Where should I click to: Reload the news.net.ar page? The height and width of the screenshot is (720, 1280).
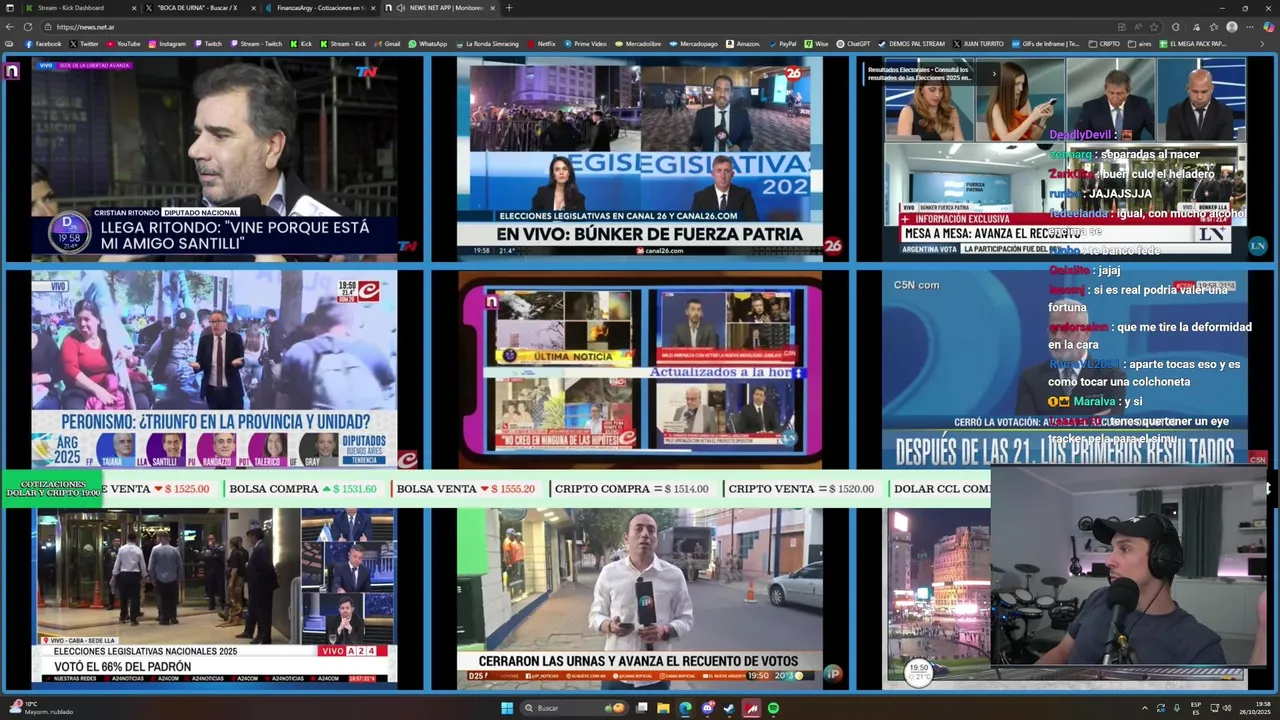pos(28,27)
